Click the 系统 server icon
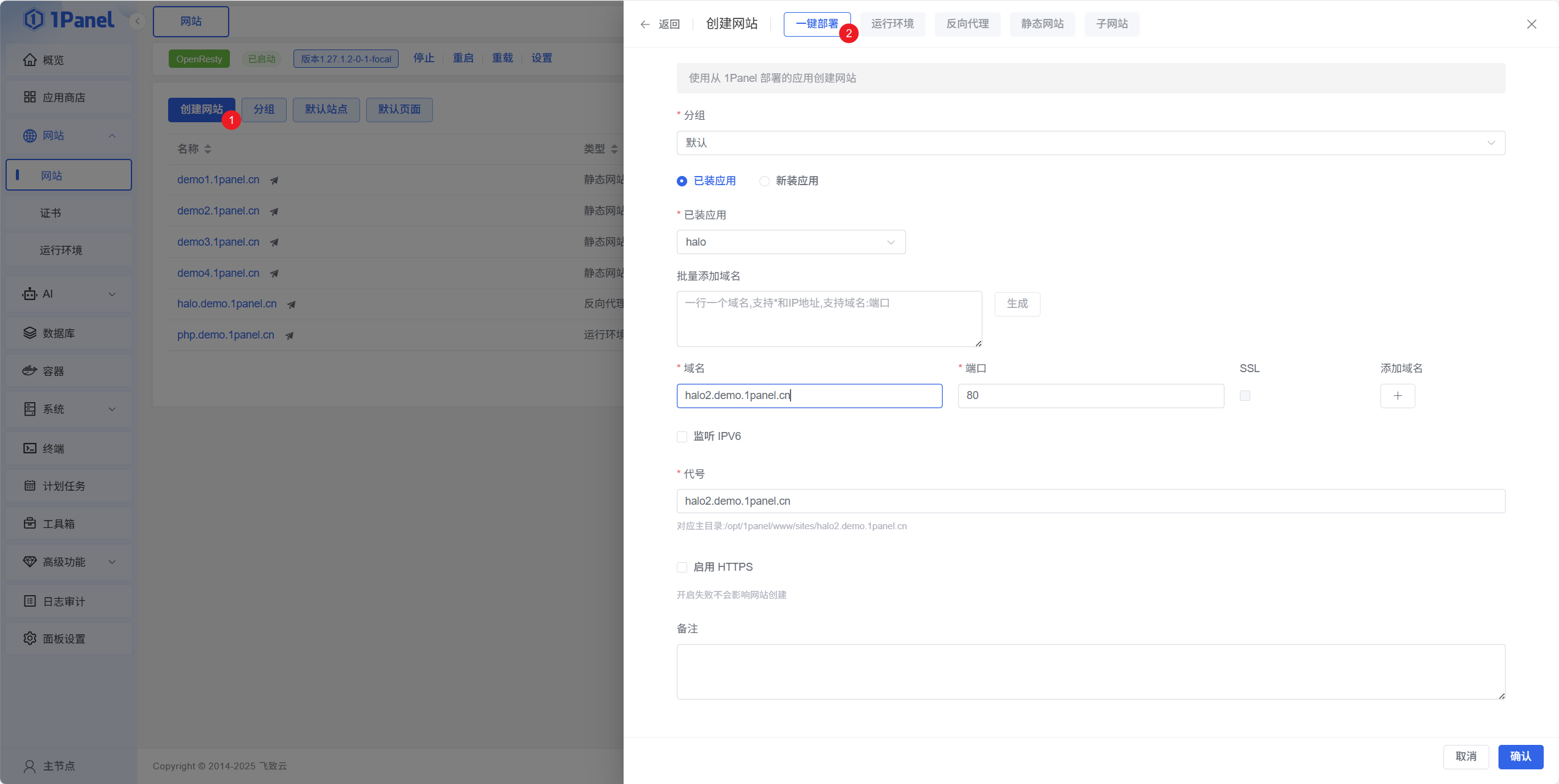This screenshot has width=1559, height=784. click(x=29, y=409)
